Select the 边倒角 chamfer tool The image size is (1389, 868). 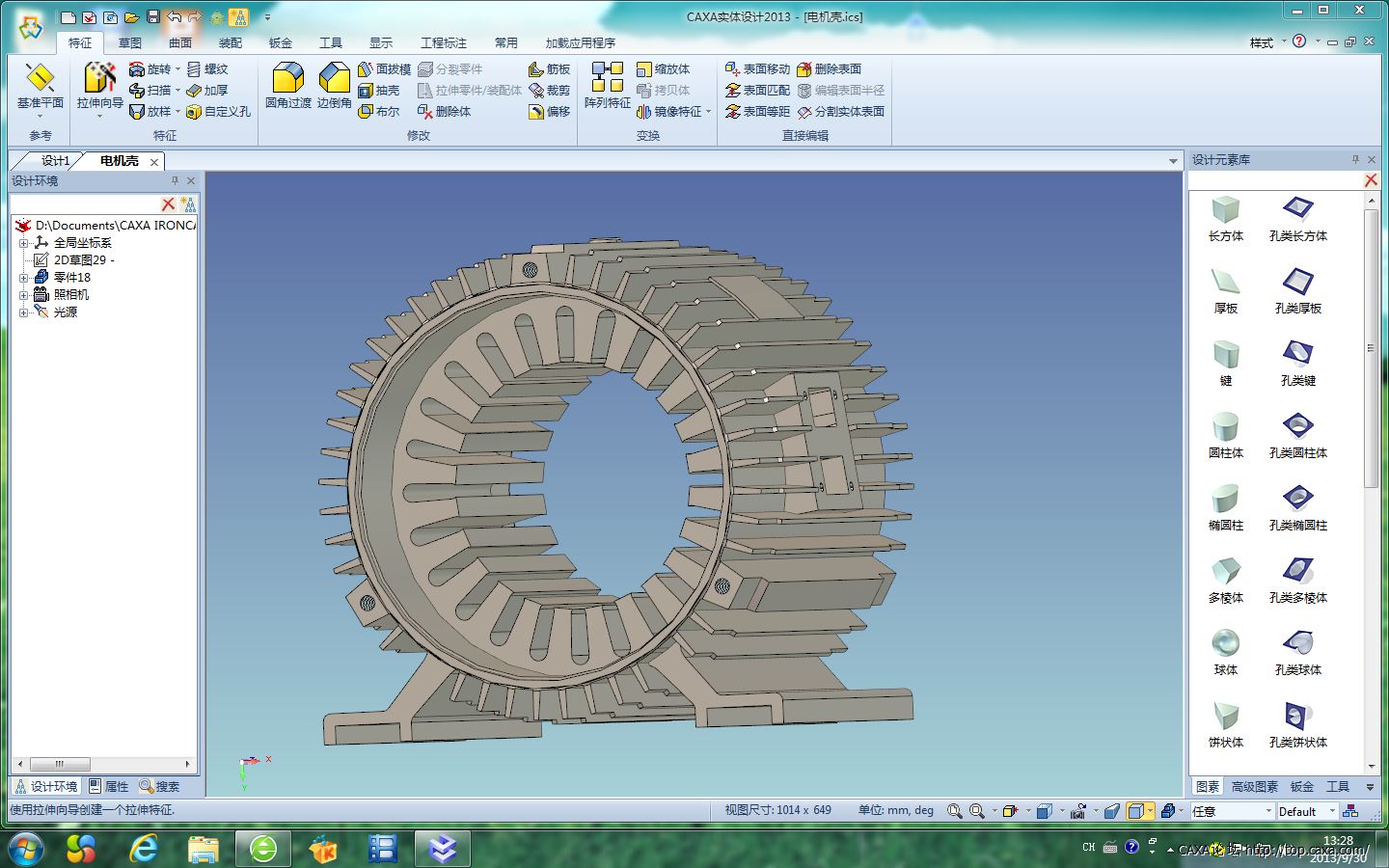click(334, 79)
